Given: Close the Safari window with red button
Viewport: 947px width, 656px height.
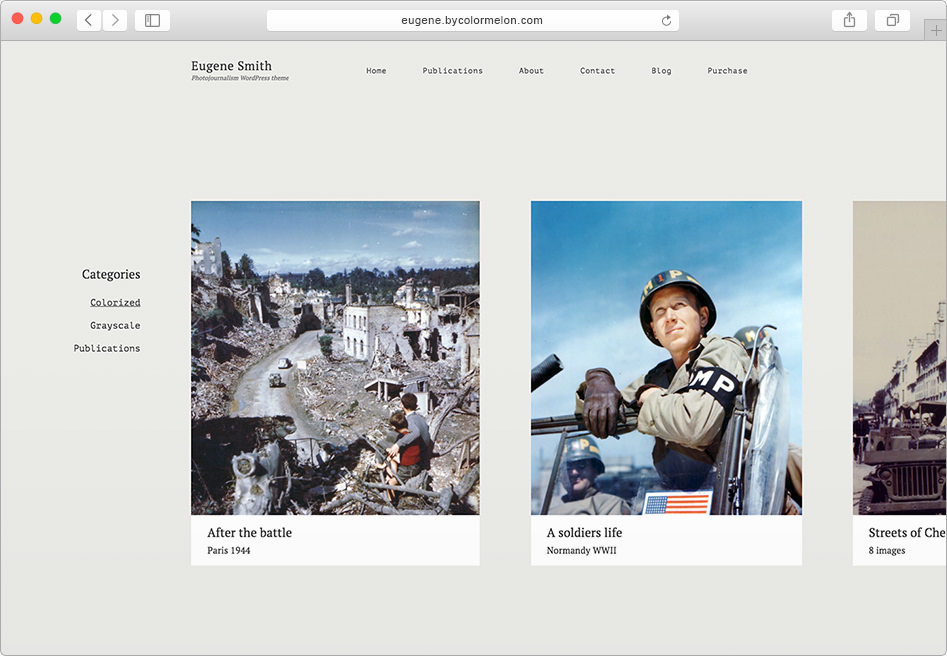Looking at the screenshot, I should 18,18.
